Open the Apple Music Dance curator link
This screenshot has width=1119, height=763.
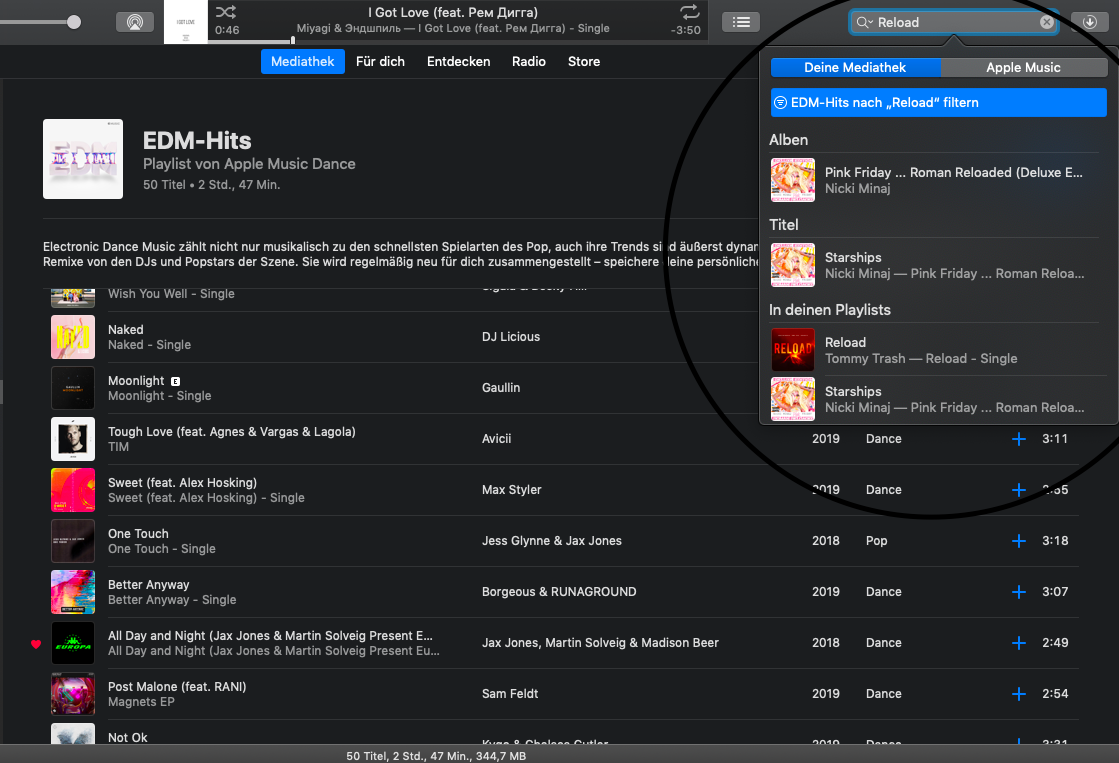coord(290,163)
